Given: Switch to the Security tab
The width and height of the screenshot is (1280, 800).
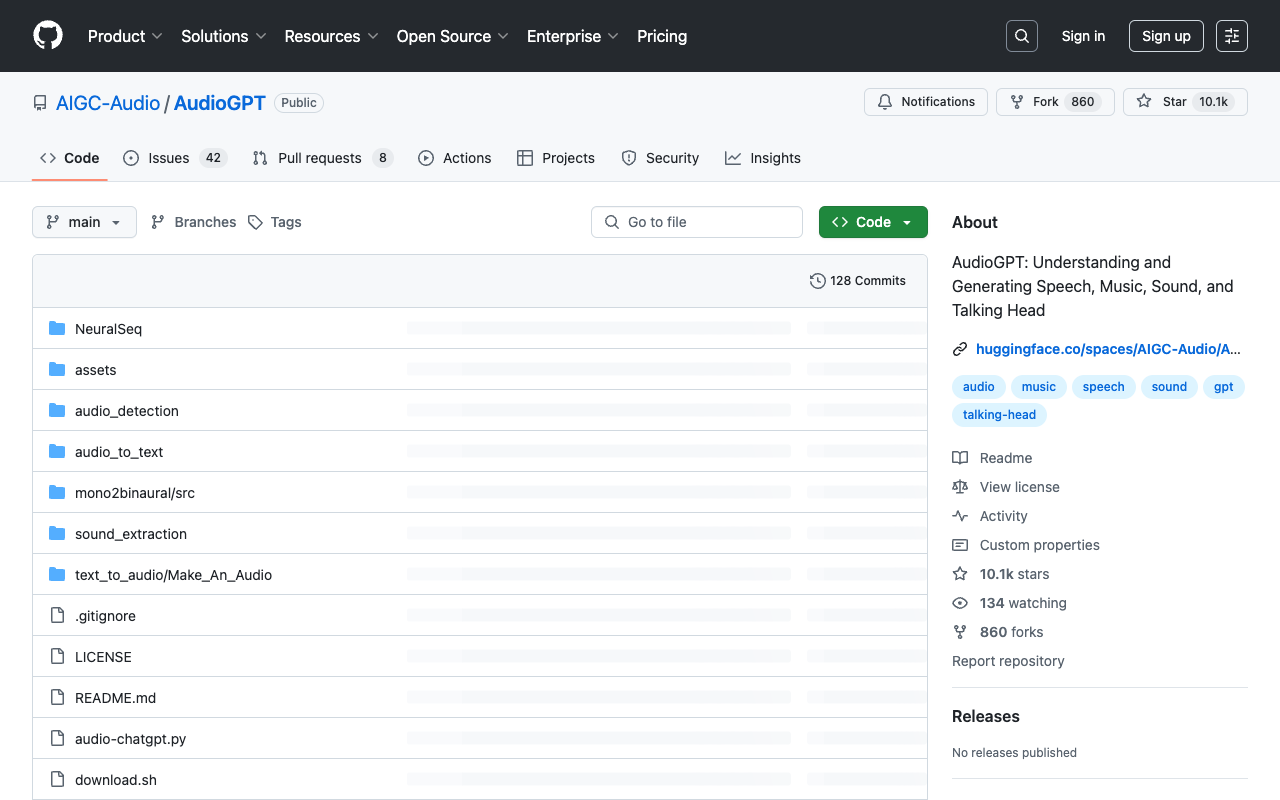Looking at the screenshot, I should (660, 158).
